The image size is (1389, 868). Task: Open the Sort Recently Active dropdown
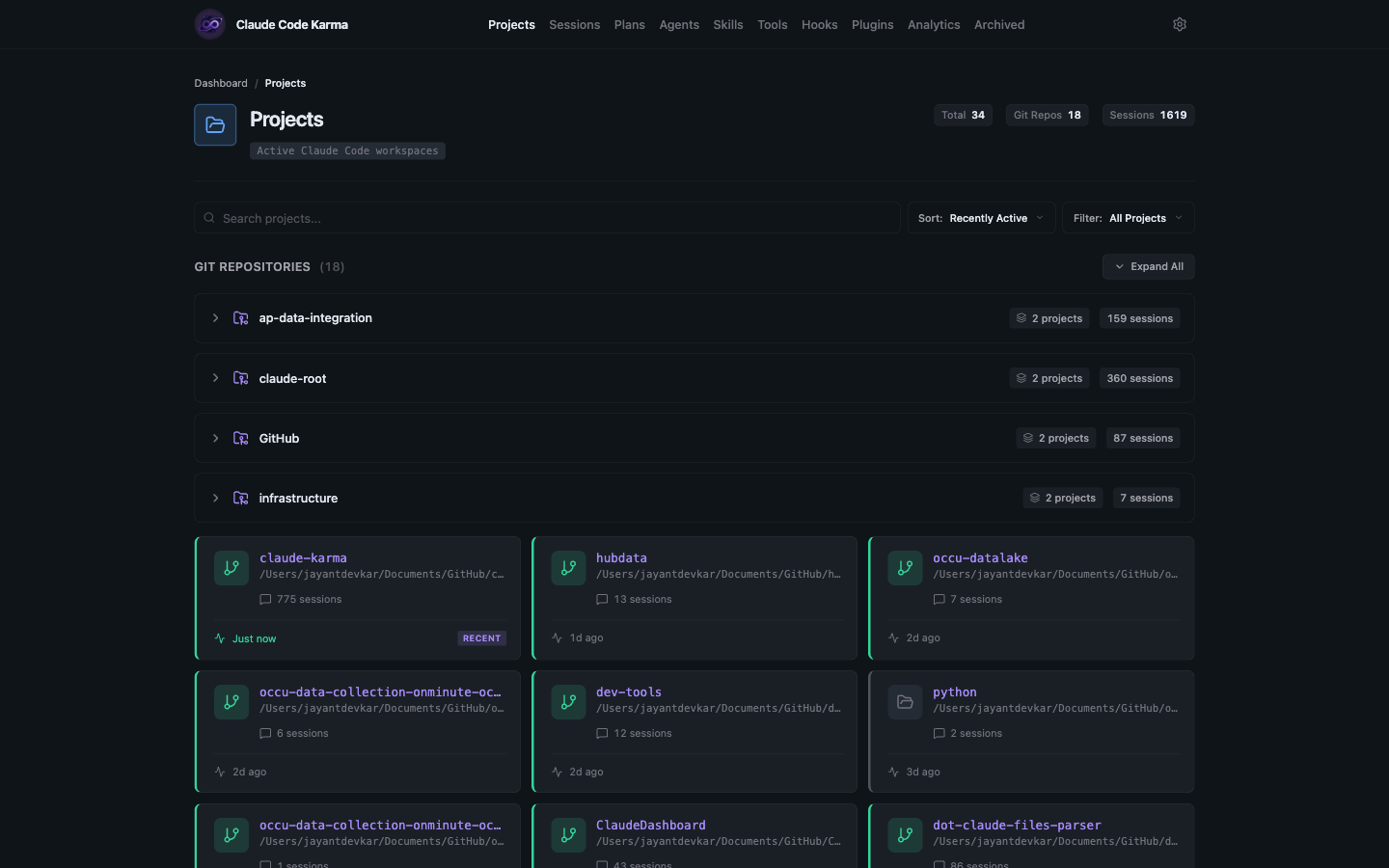click(x=981, y=218)
